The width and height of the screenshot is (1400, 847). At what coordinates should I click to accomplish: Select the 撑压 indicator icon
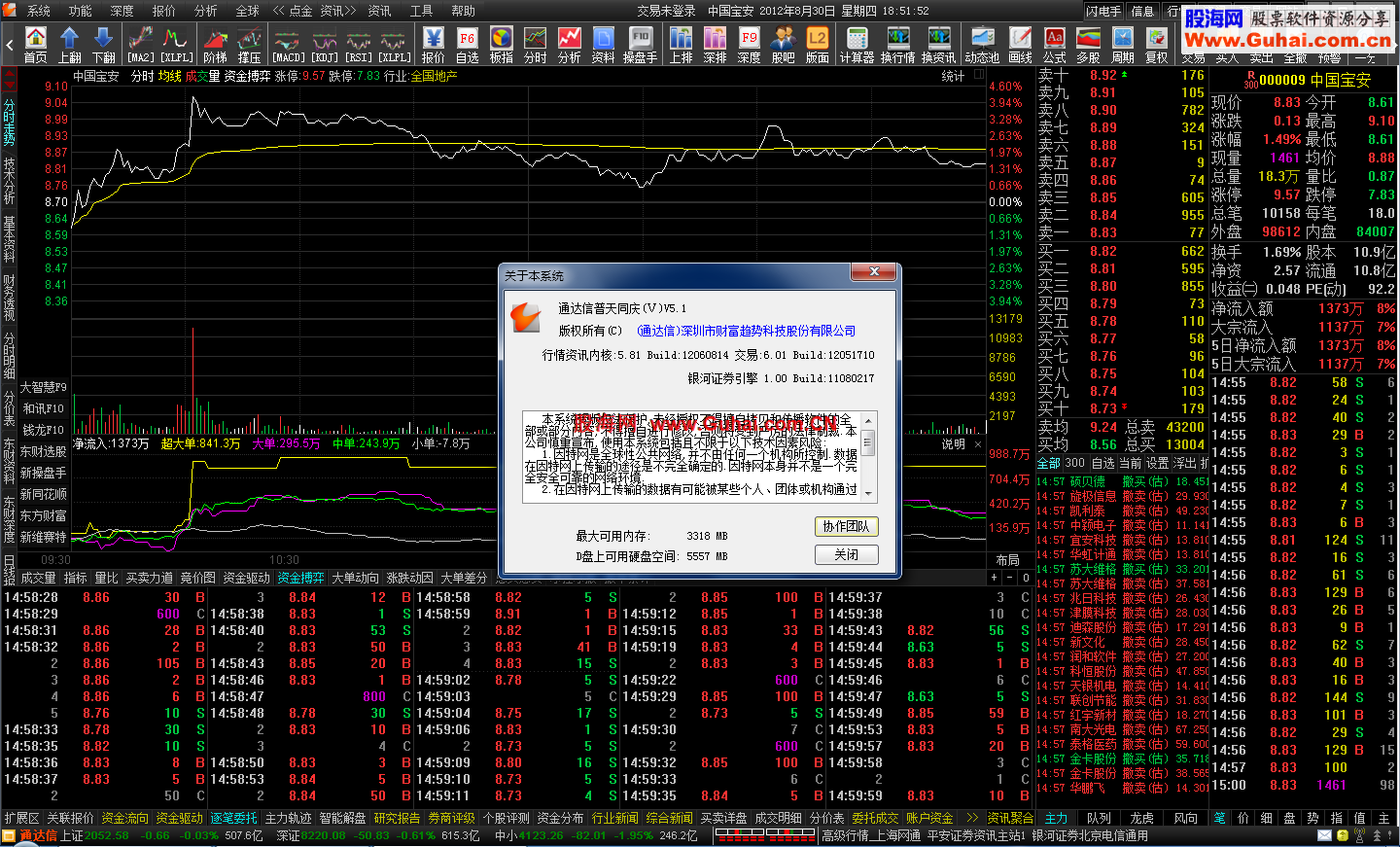(249, 45)
